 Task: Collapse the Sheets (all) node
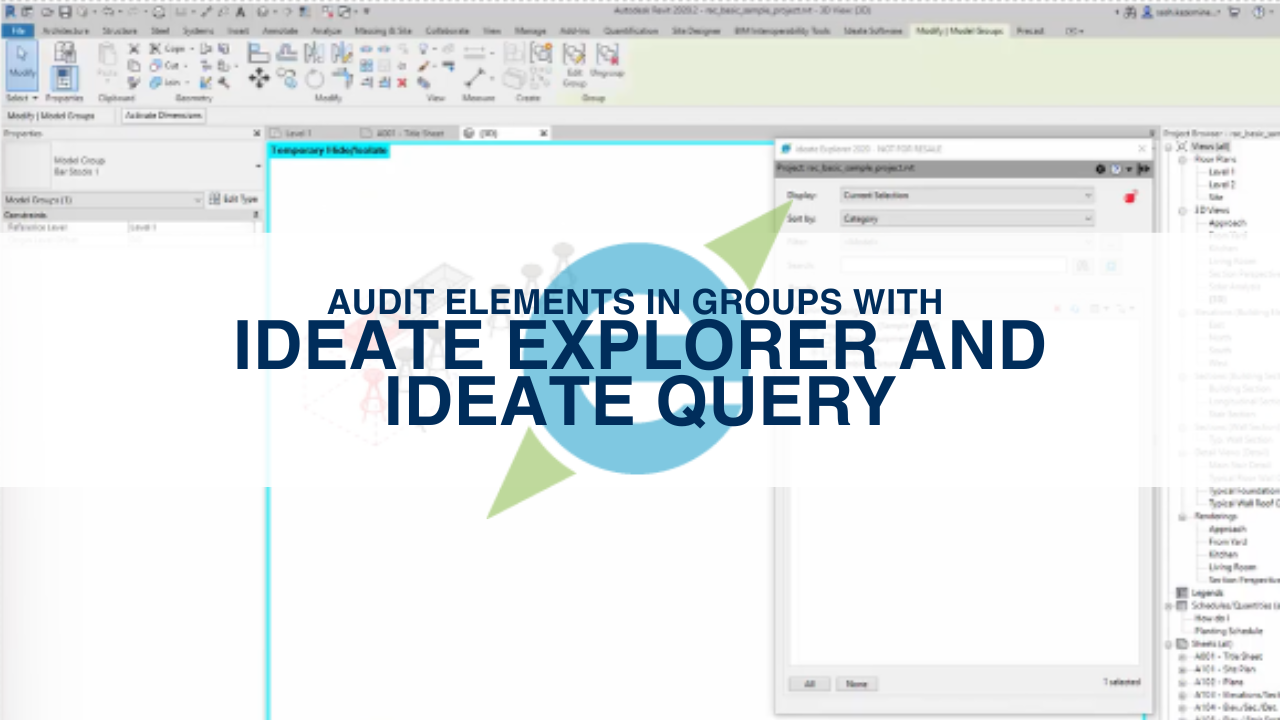tap(1170, 644)
